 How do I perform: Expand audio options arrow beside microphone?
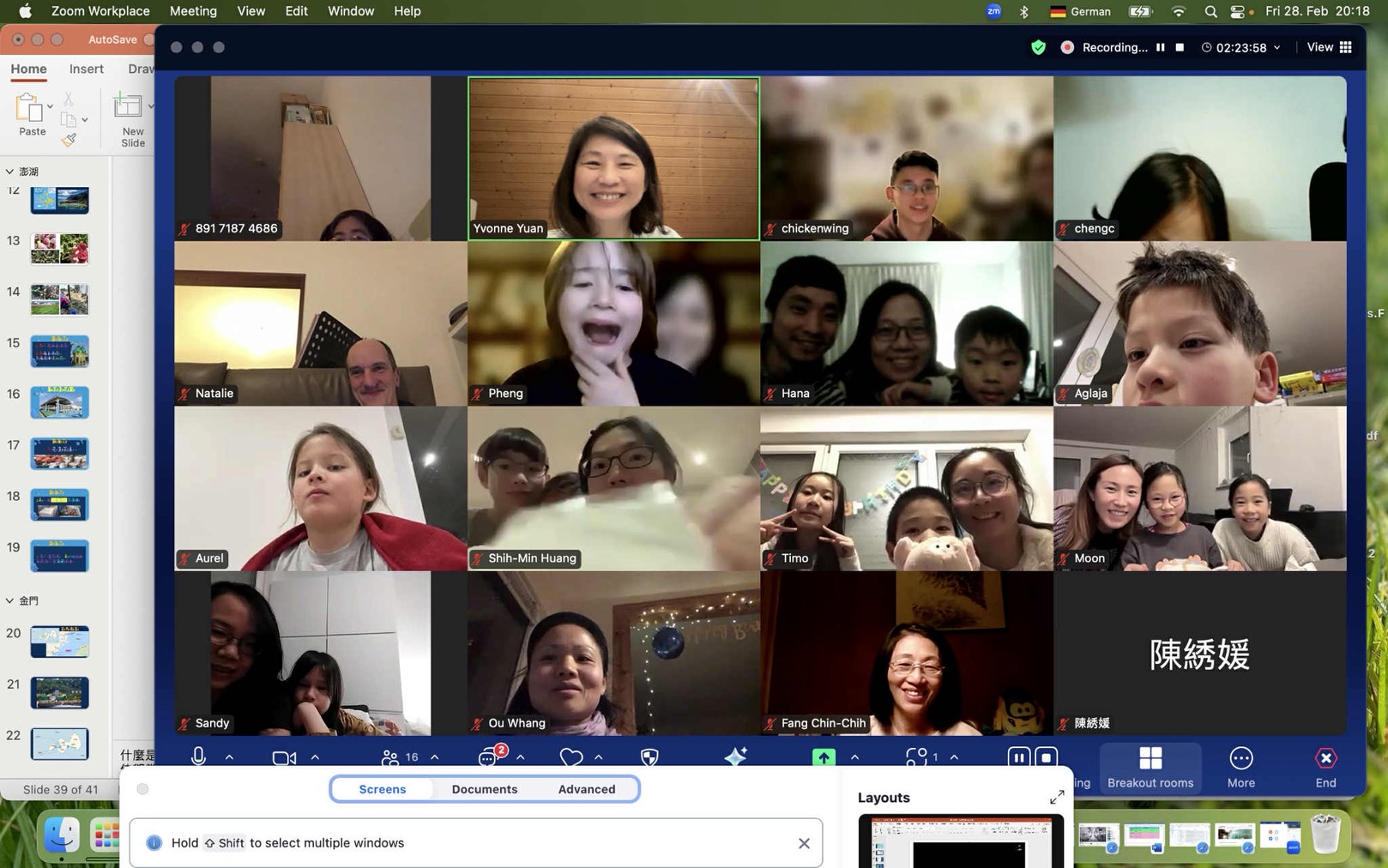pyautogui.click(x=229, y=757)
